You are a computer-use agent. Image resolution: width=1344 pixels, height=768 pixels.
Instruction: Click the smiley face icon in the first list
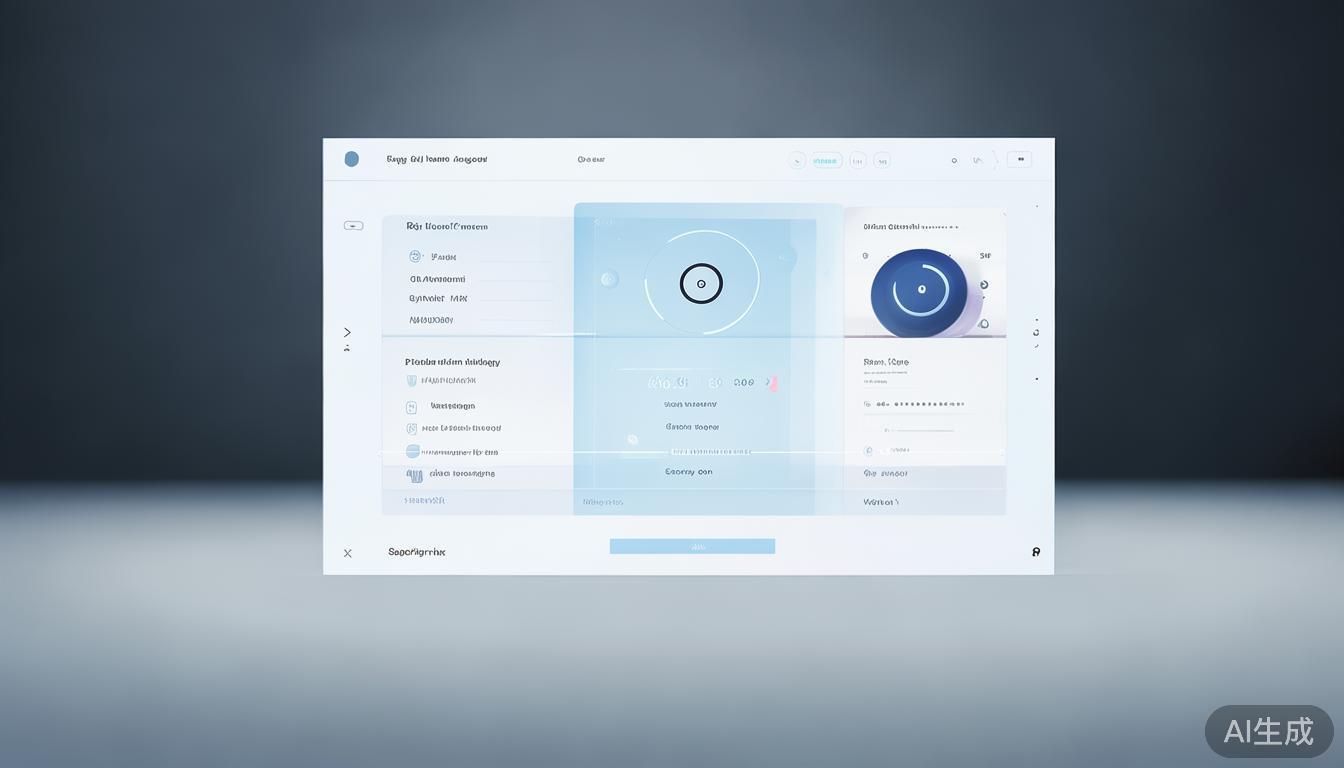[416, 257]
